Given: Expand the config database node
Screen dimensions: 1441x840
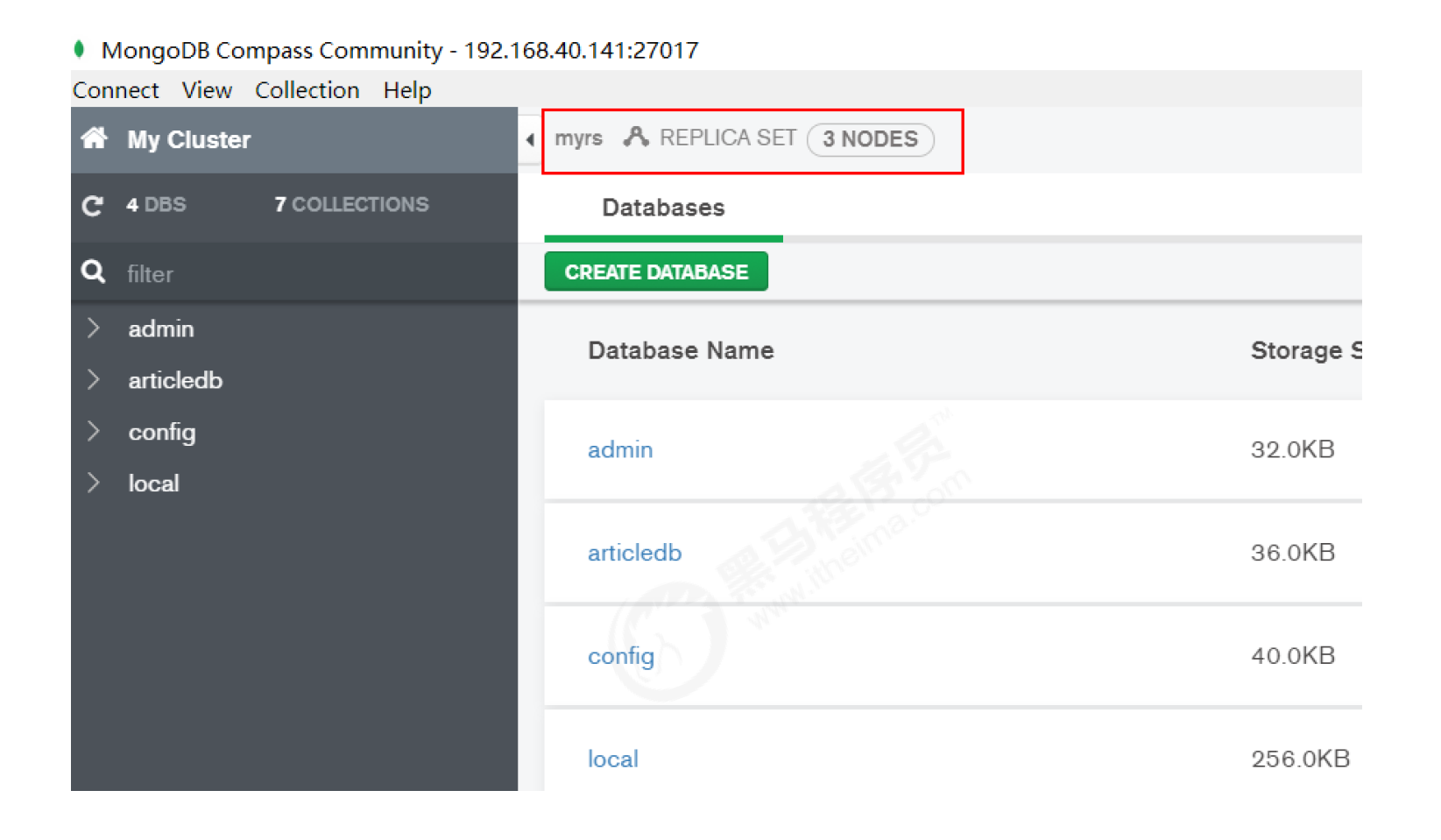Looking at the screenshot, I should click(x=94, y=432).
